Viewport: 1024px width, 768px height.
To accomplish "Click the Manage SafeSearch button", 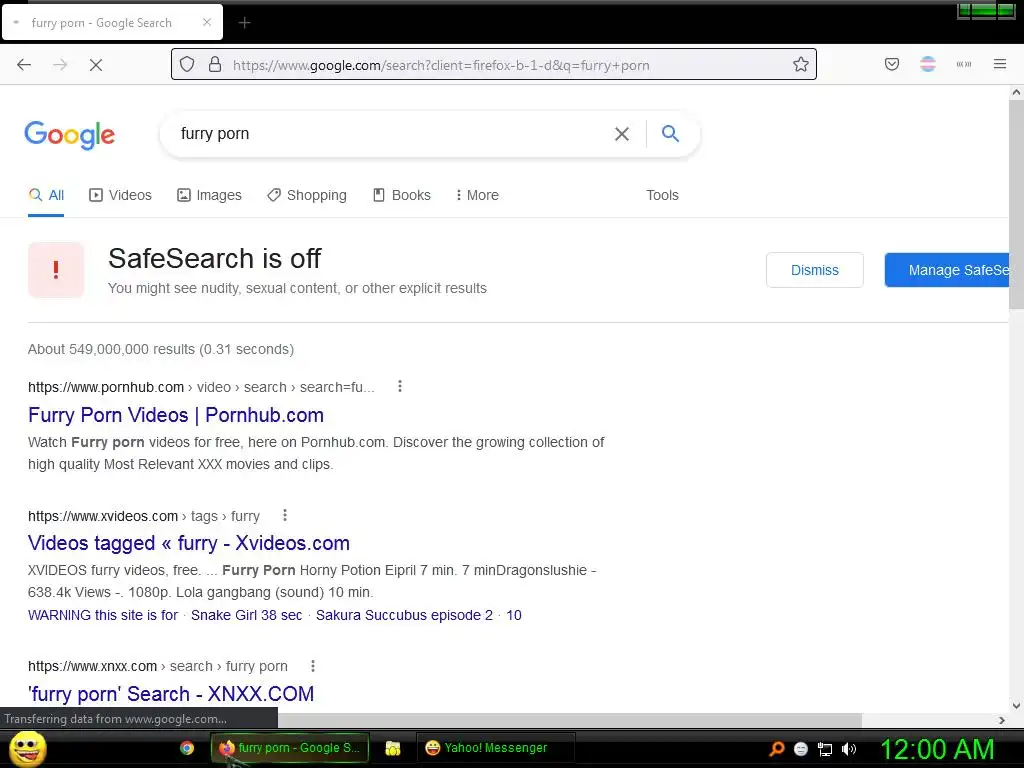I will pyautogui.click(x=947, y=270).
